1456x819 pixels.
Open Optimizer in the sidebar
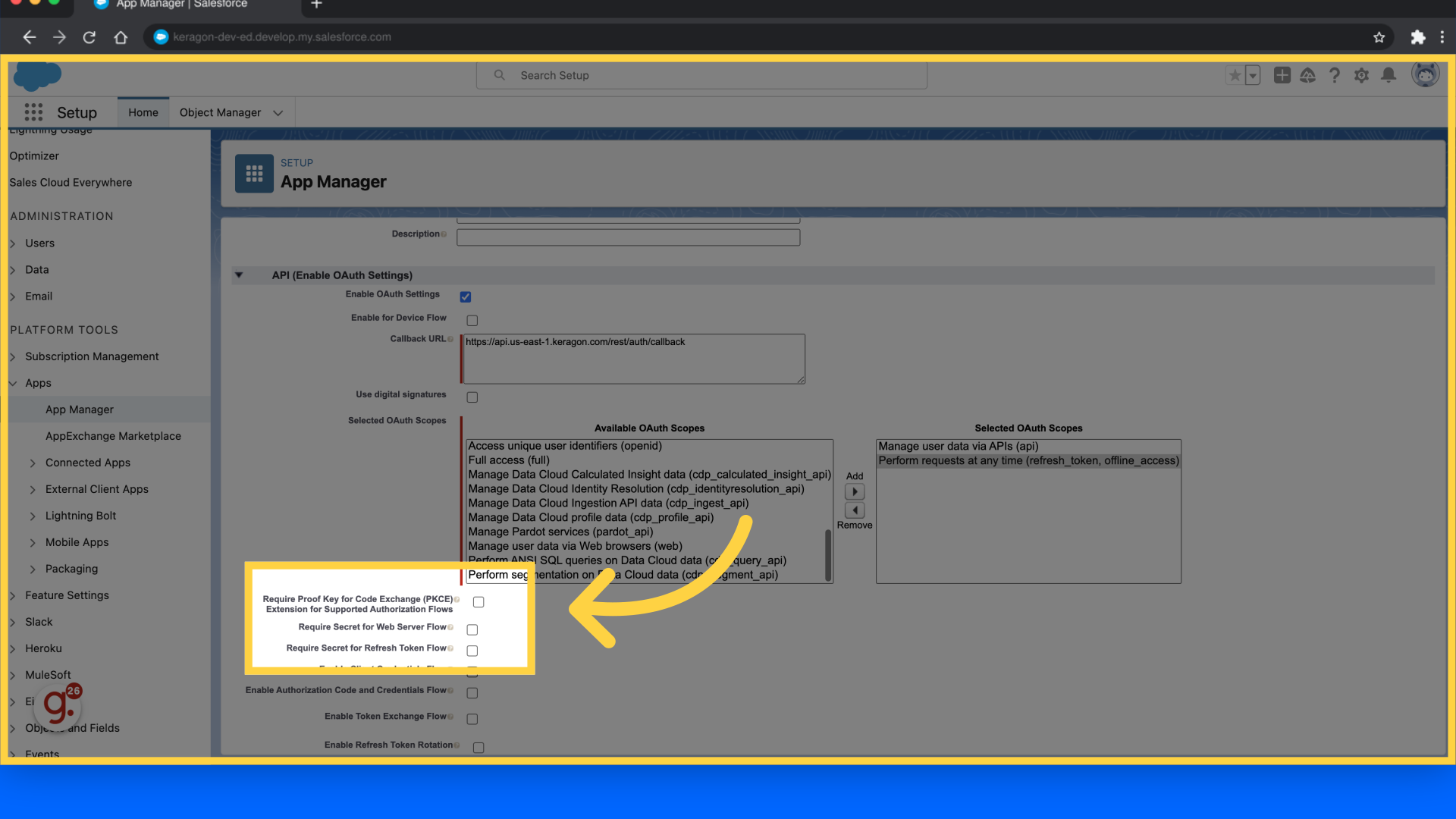pos(34,155)
